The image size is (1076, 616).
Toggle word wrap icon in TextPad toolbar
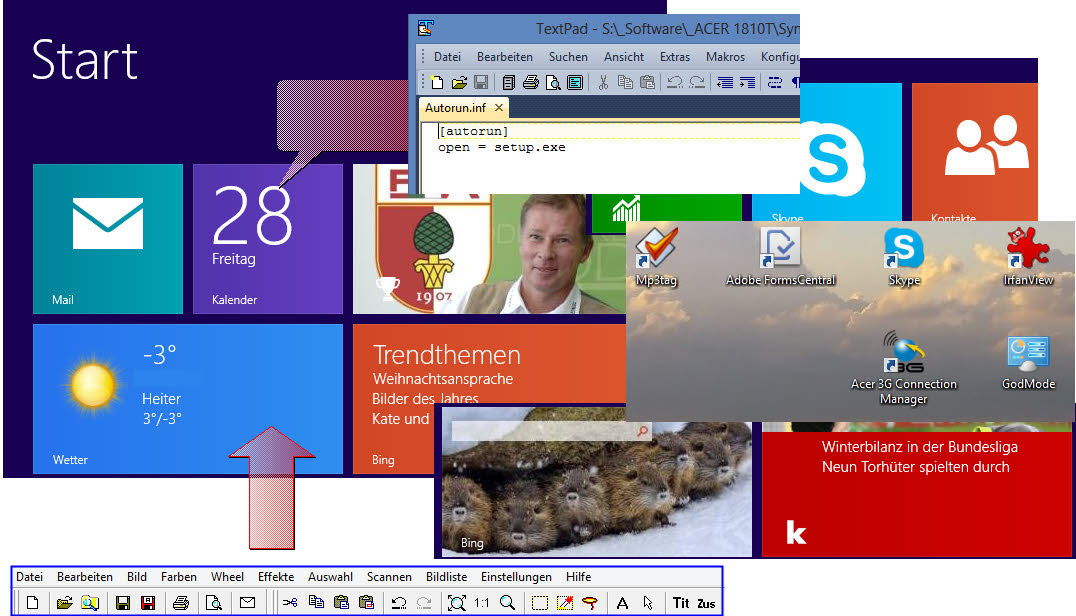click(x=775, y=83)
